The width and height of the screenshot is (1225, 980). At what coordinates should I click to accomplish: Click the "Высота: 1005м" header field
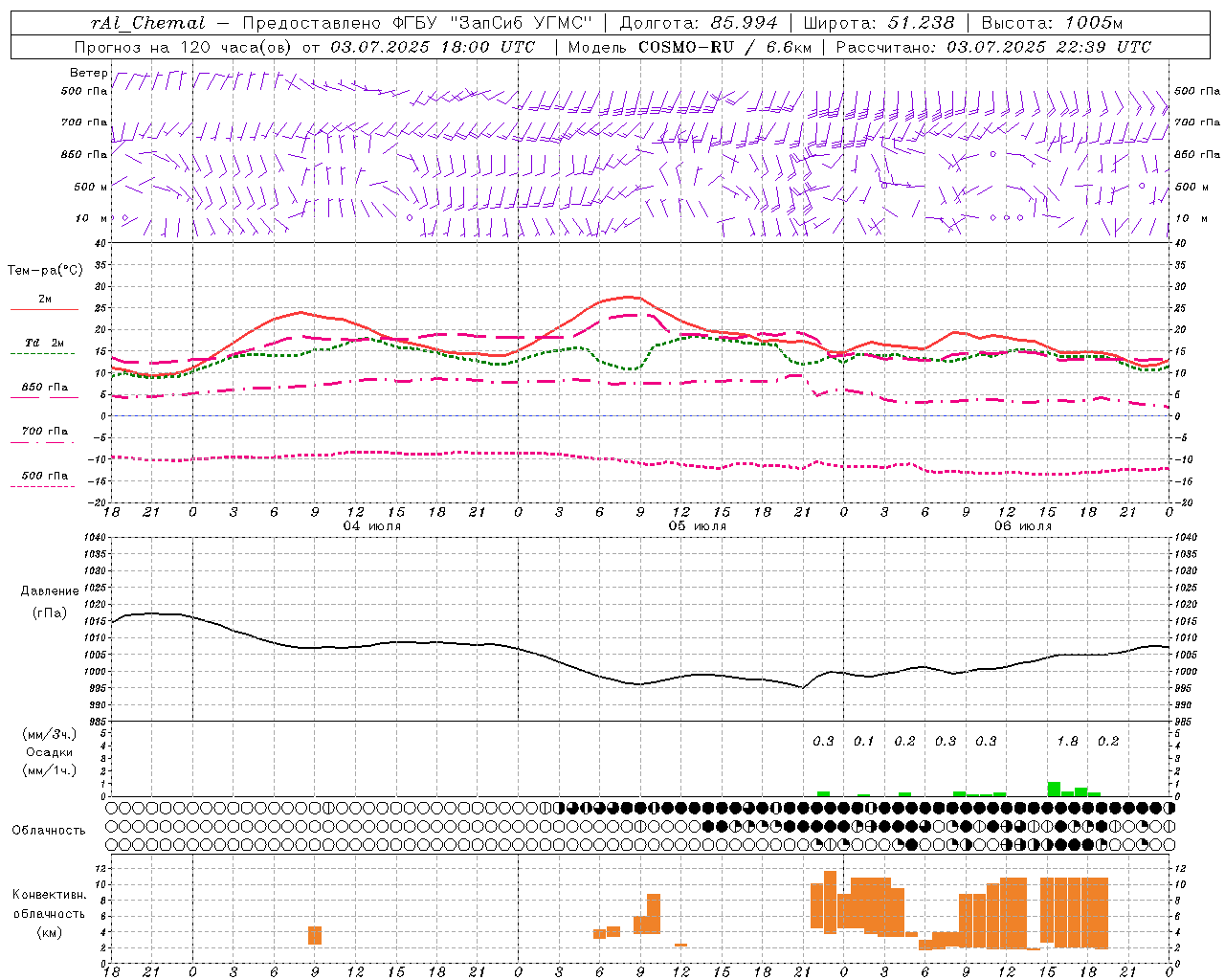tap(1052, 23)
